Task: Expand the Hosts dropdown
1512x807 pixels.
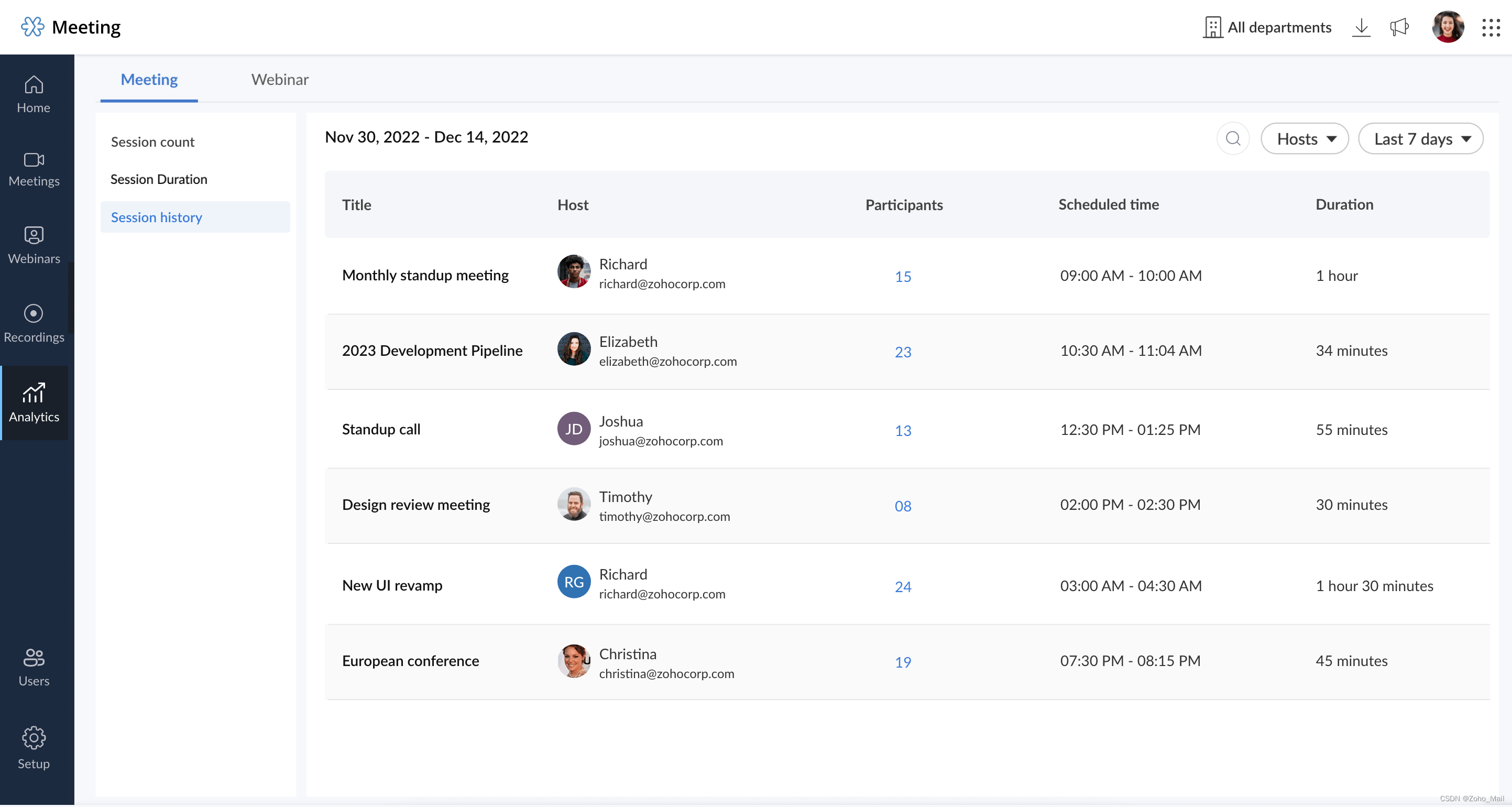Action: point(1304,138)
